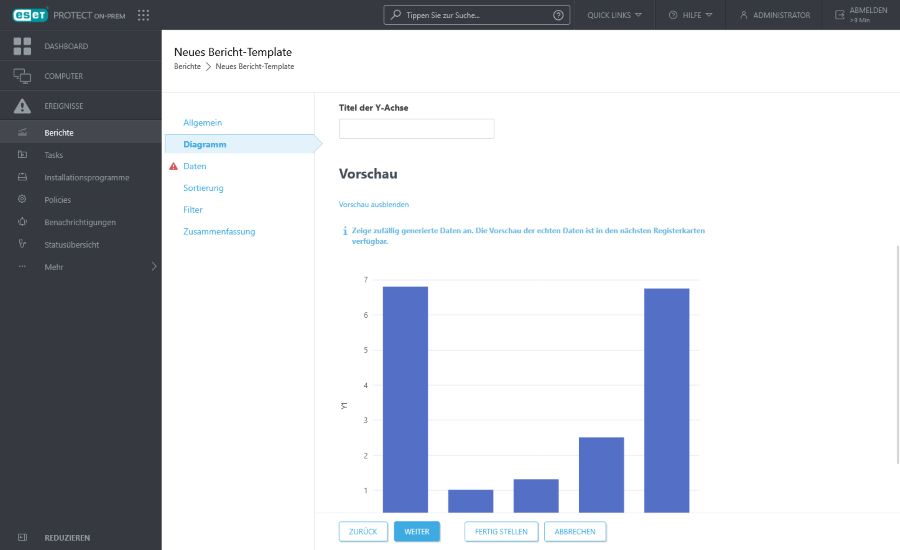The image size is (900, 550).
Task: Go to the Zusammenfassung step
Action: pos(219,231)
